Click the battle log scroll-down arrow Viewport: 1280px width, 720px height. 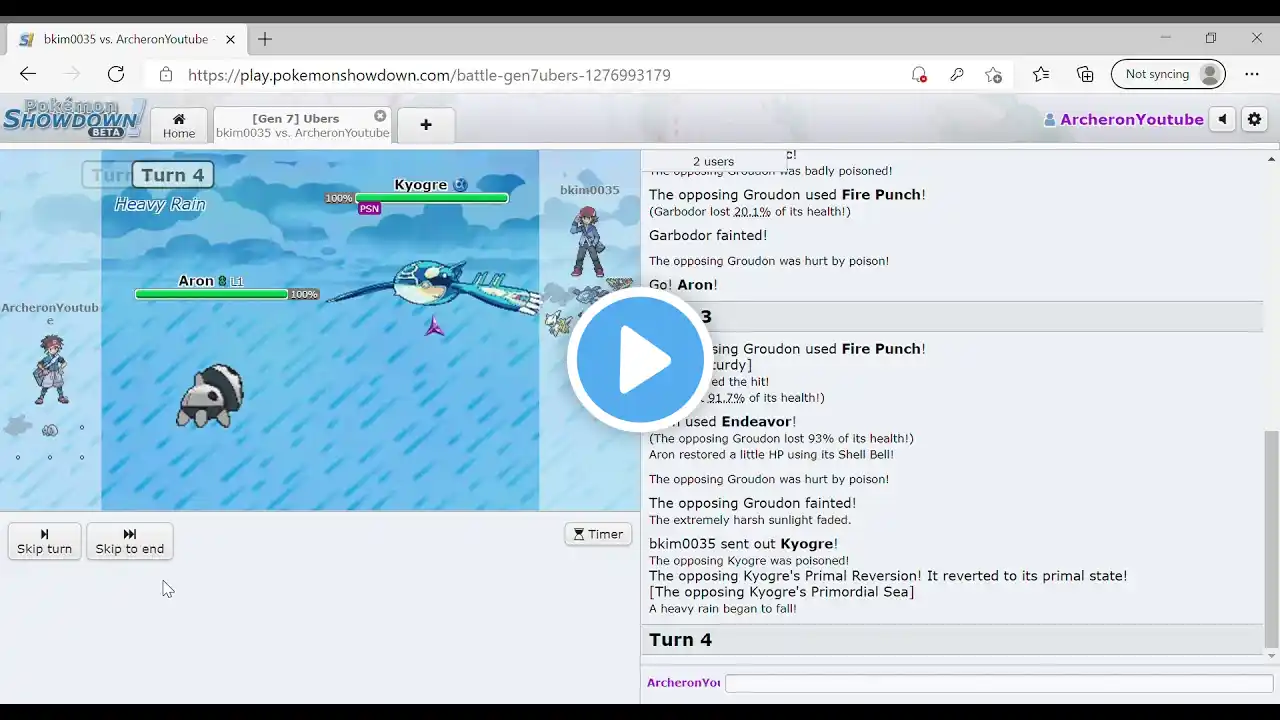tap(1271, 656)
